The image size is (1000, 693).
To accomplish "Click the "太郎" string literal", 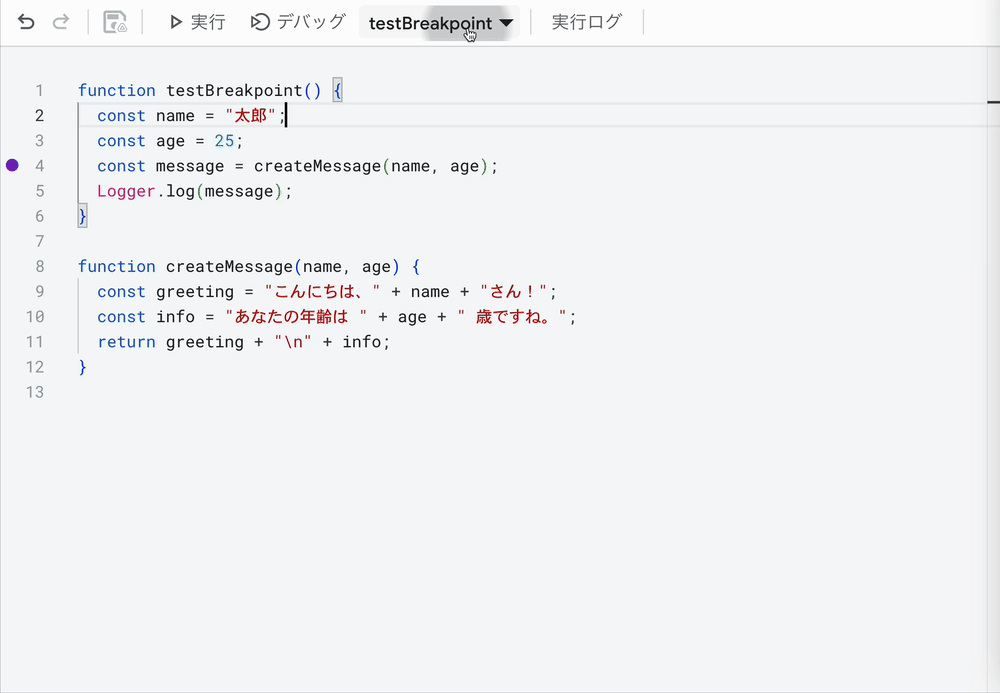I will (x=250, y=115).
